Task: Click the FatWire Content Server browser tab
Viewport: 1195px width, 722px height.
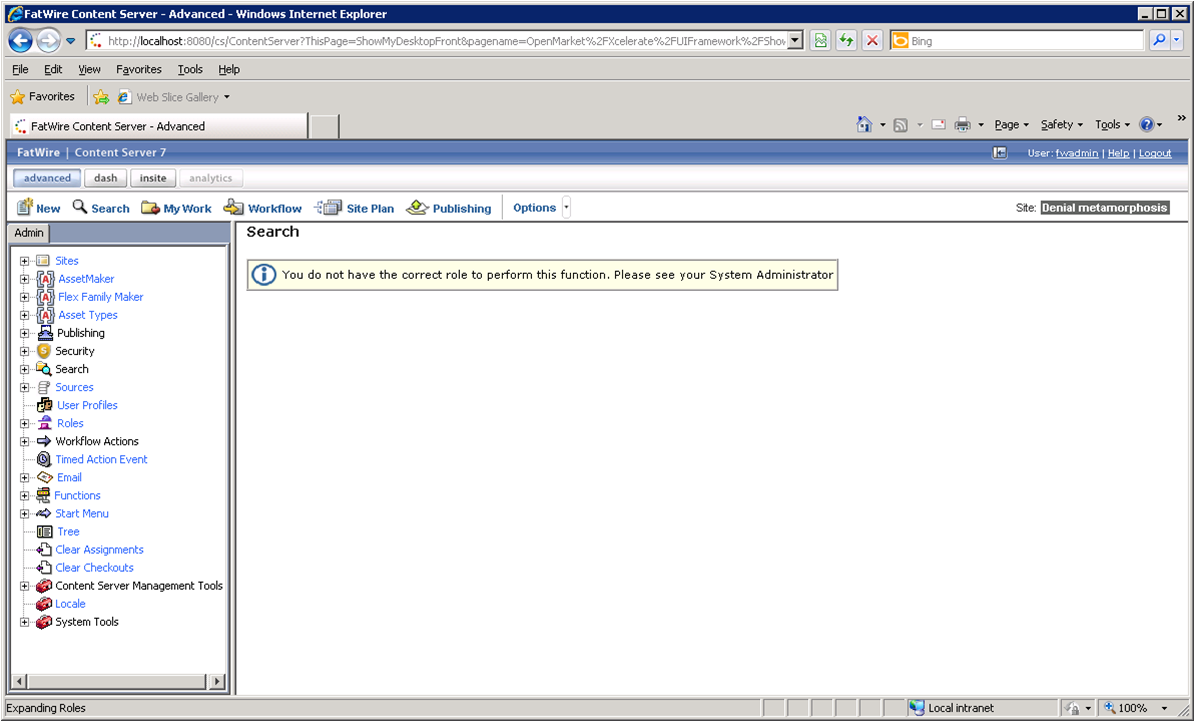Action: [158, 126]
